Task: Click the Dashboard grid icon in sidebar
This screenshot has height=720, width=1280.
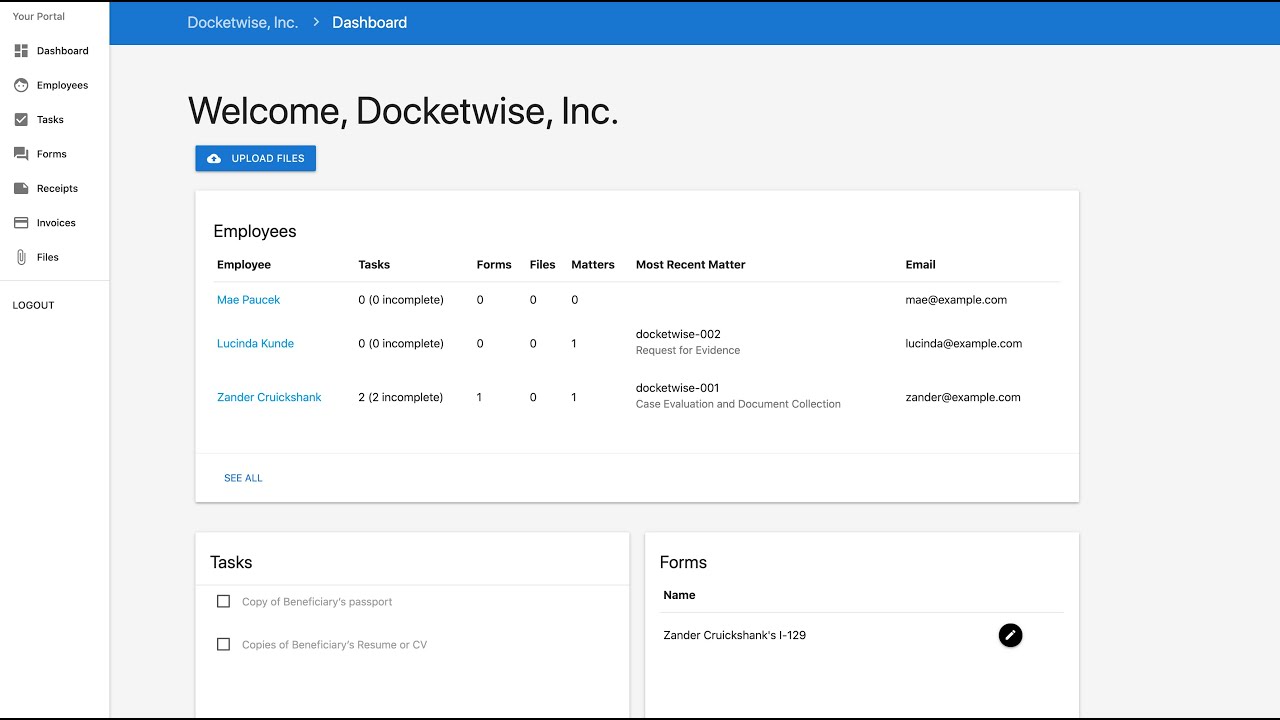Action: click(x=21, y=51)
